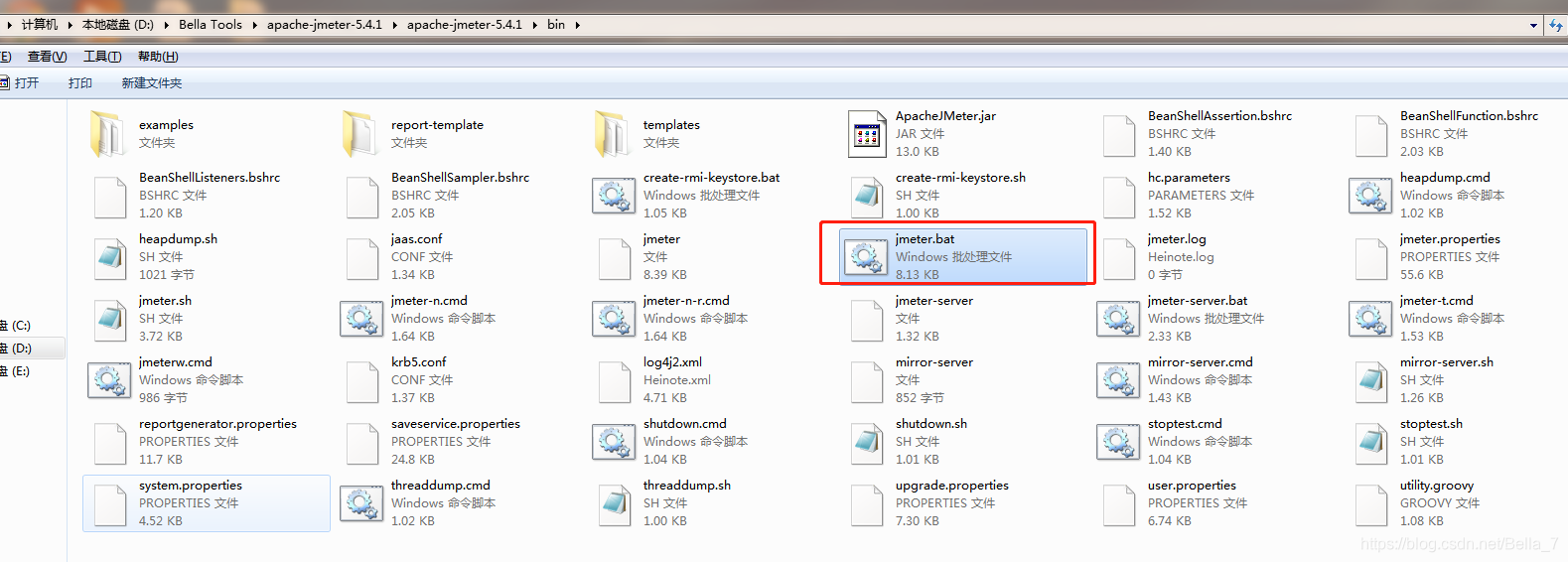1568x562 pixels.
Task: Click the heapdump.cmd file icon
Action: [x=1369, y=197]
